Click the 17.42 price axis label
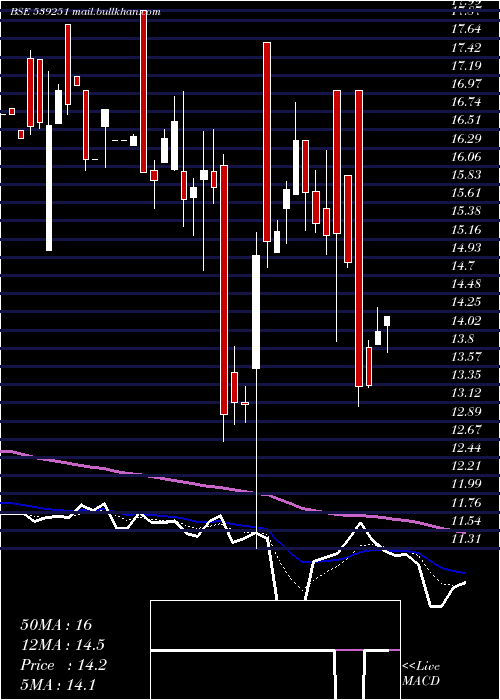The image size is (500, 700). click(x=466, y=48)
